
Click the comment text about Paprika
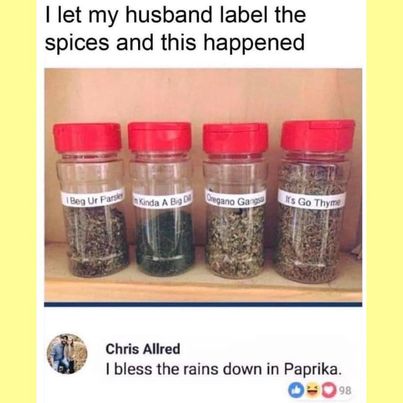224,369
